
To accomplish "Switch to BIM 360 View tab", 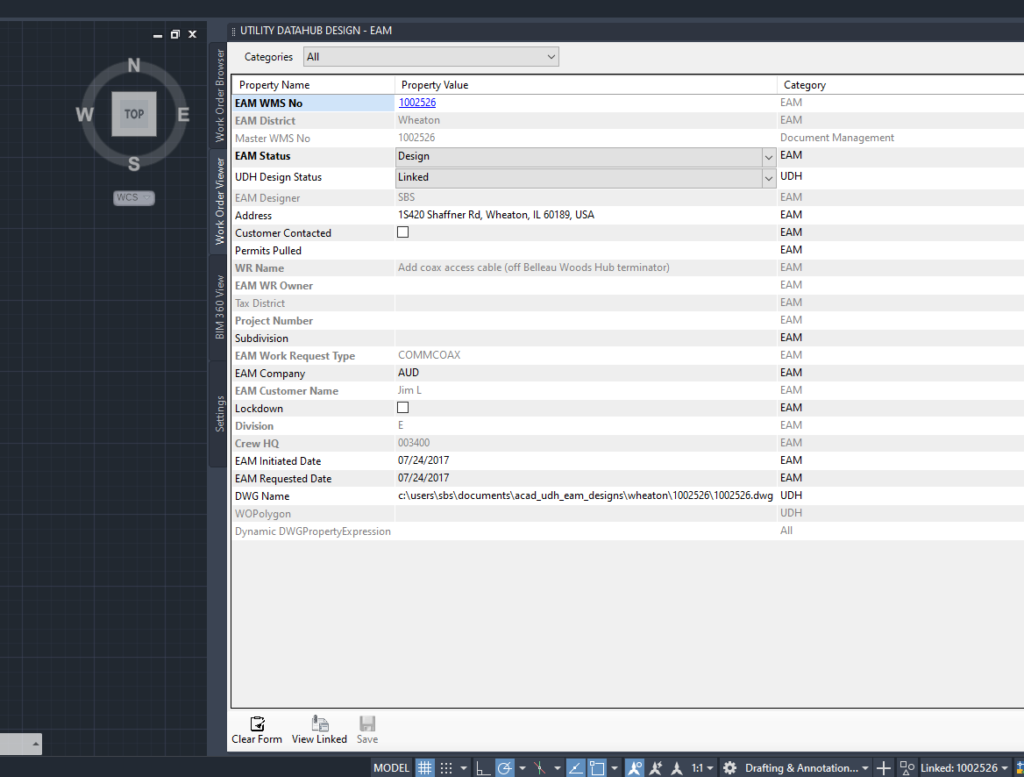I will pos(219,307).
